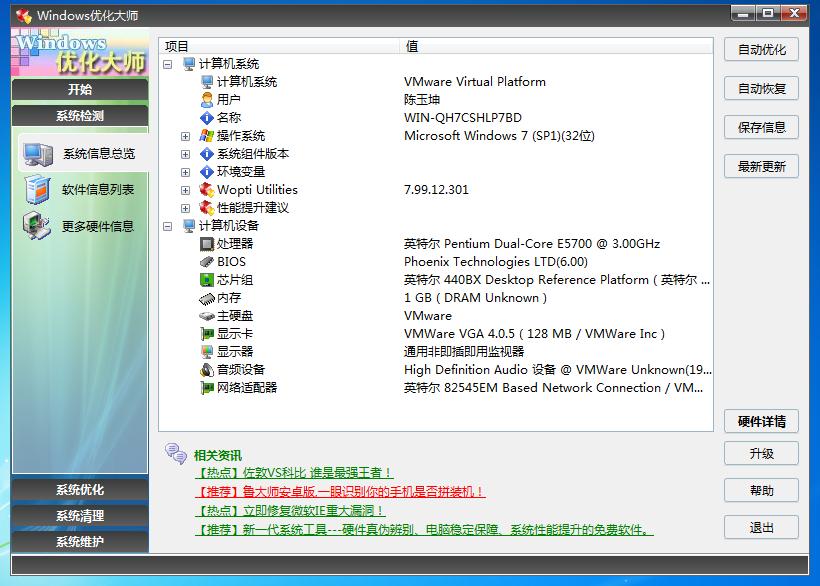Click the 自动优化 button
Viewport: 820px width, 586px height.
(760, 49)
